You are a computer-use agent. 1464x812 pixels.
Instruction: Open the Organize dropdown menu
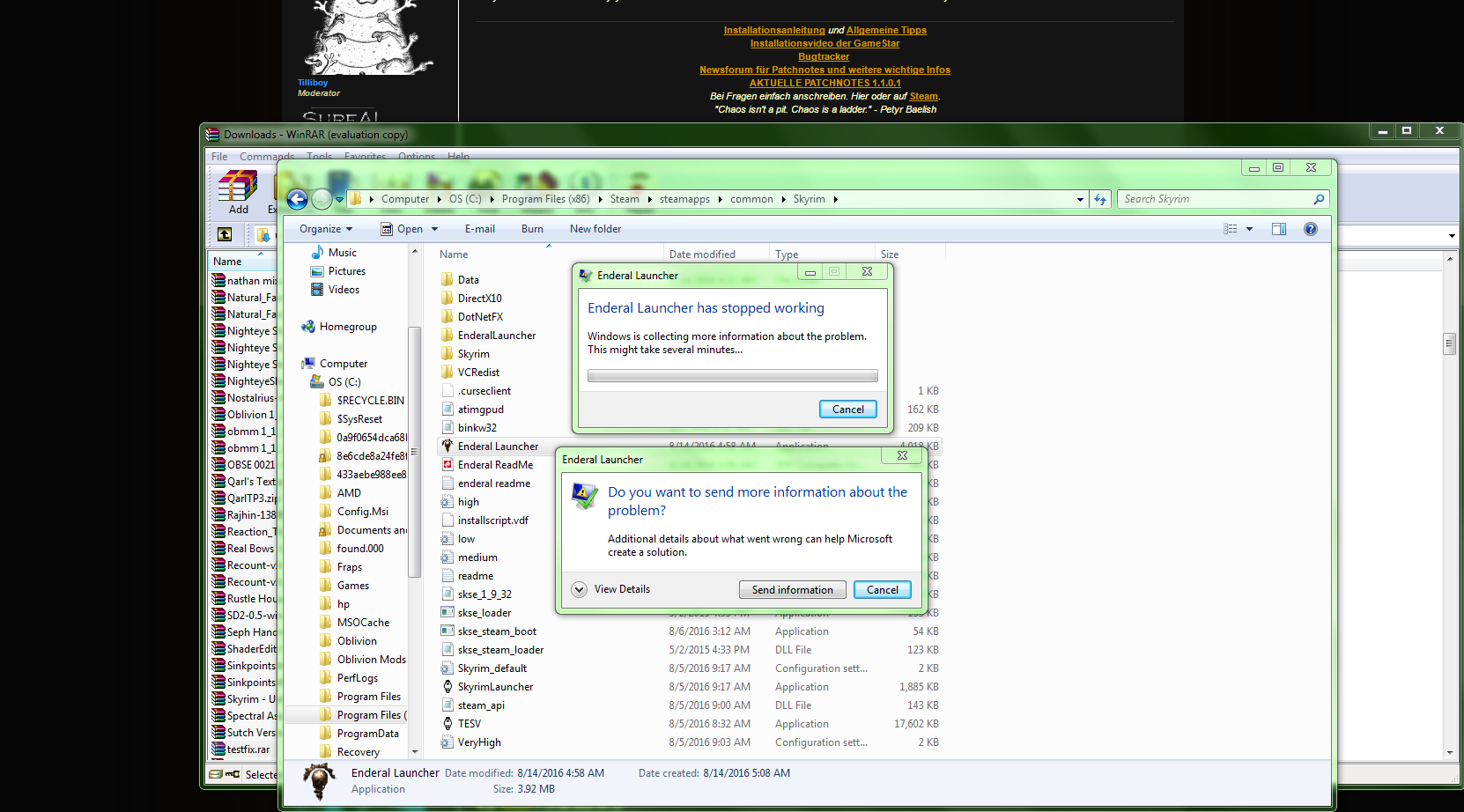pyautogui.click(x=326, y=229)
